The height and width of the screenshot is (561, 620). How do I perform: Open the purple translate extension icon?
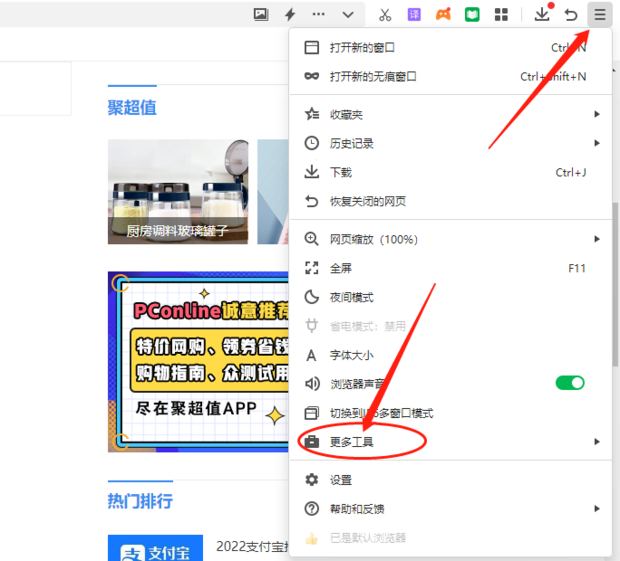(414, 15)
